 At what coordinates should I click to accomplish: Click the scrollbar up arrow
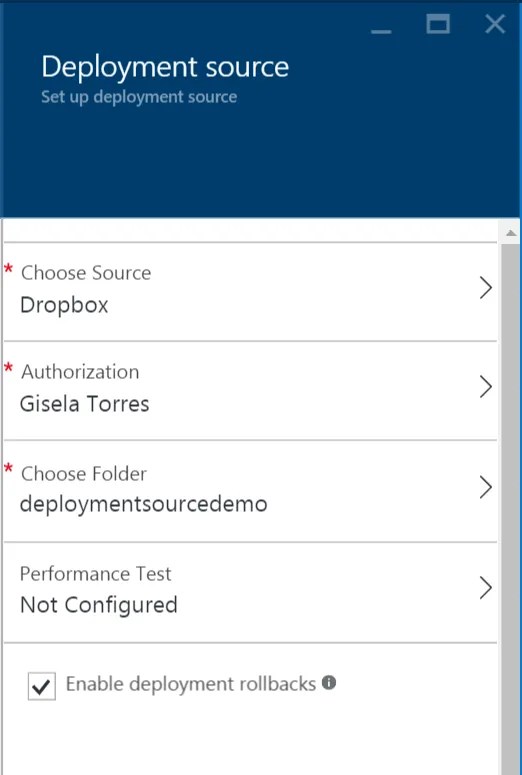511,233
